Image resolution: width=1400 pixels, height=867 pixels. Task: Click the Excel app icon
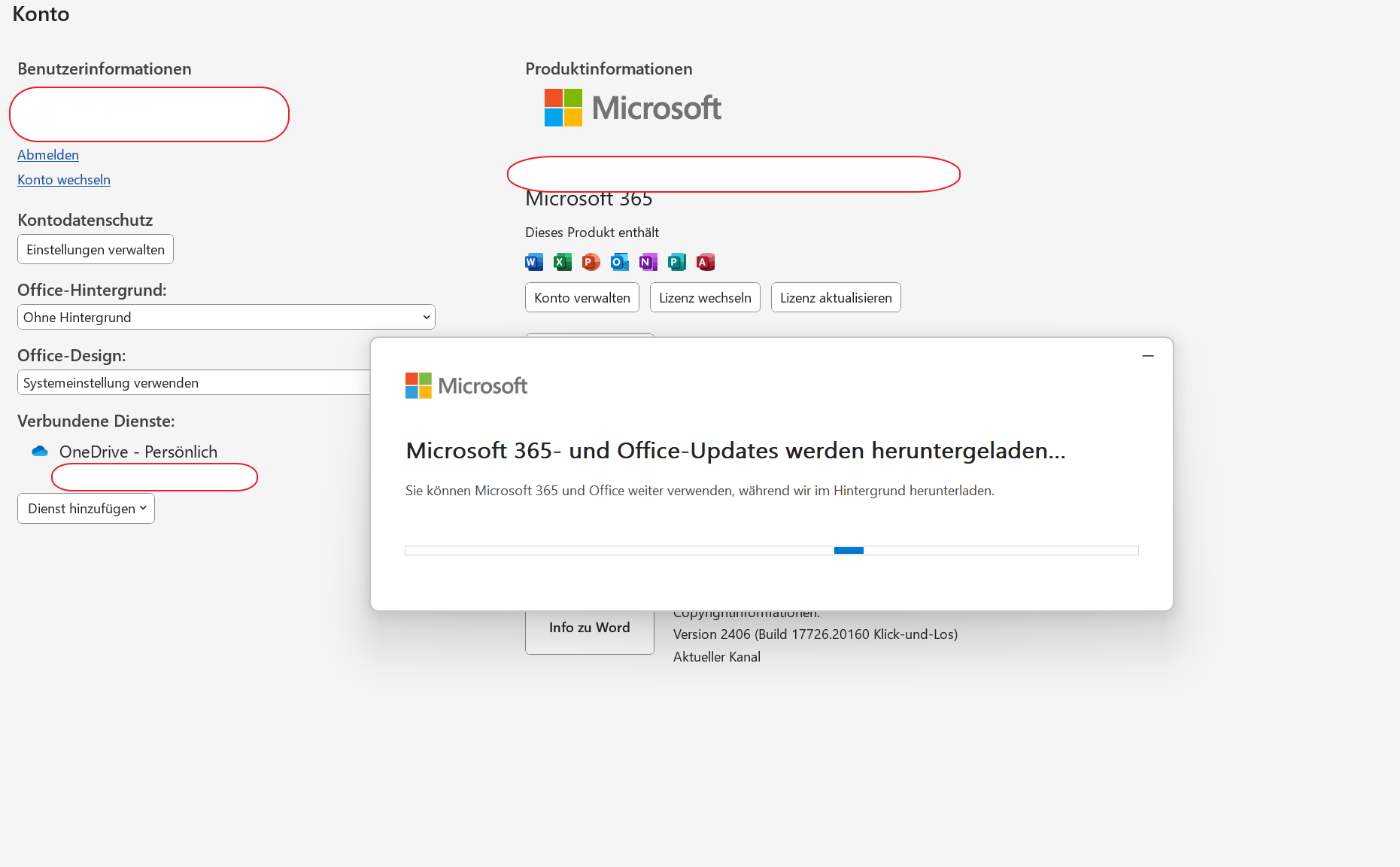(x=563, y=262)
